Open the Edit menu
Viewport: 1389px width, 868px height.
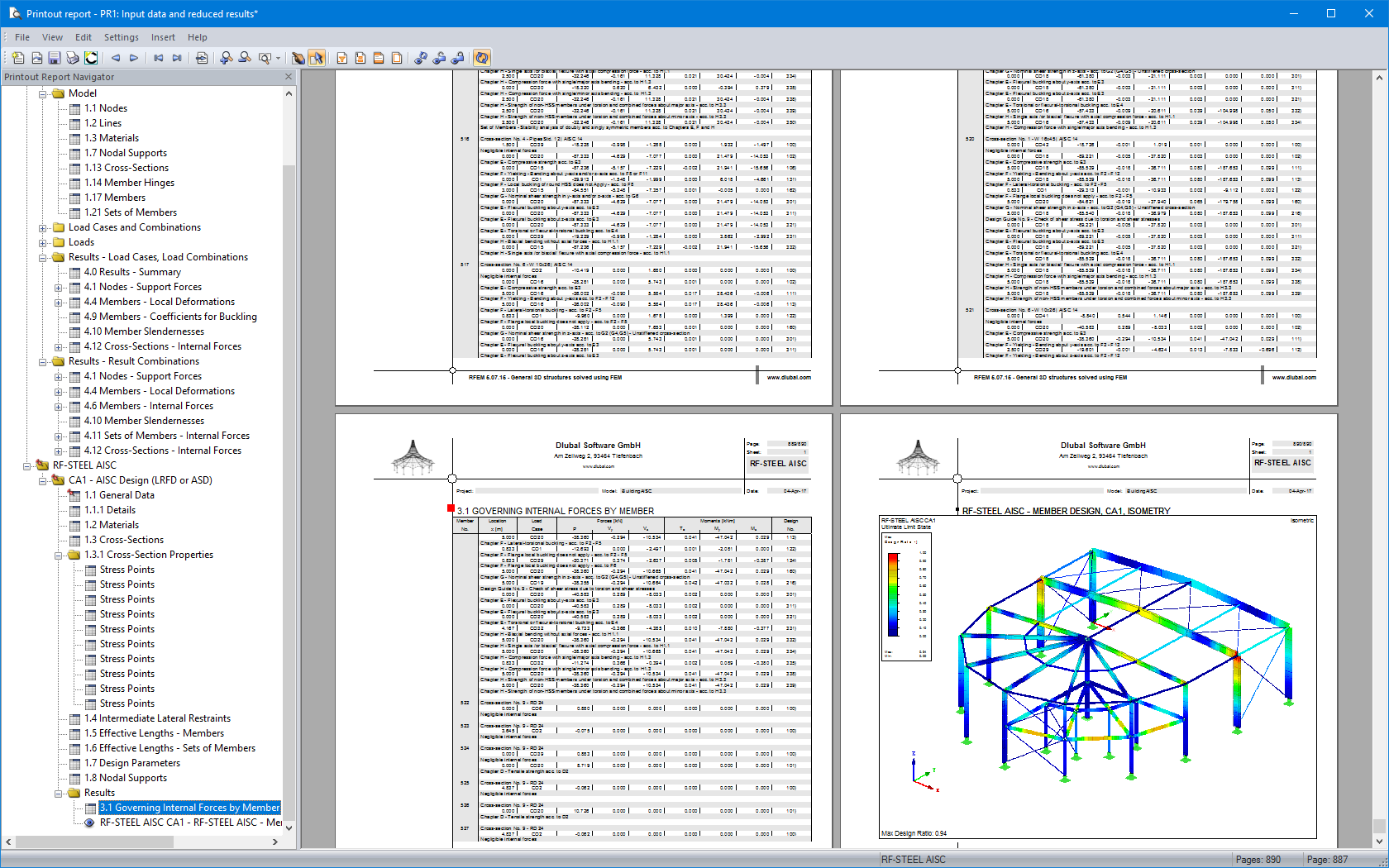84,37
